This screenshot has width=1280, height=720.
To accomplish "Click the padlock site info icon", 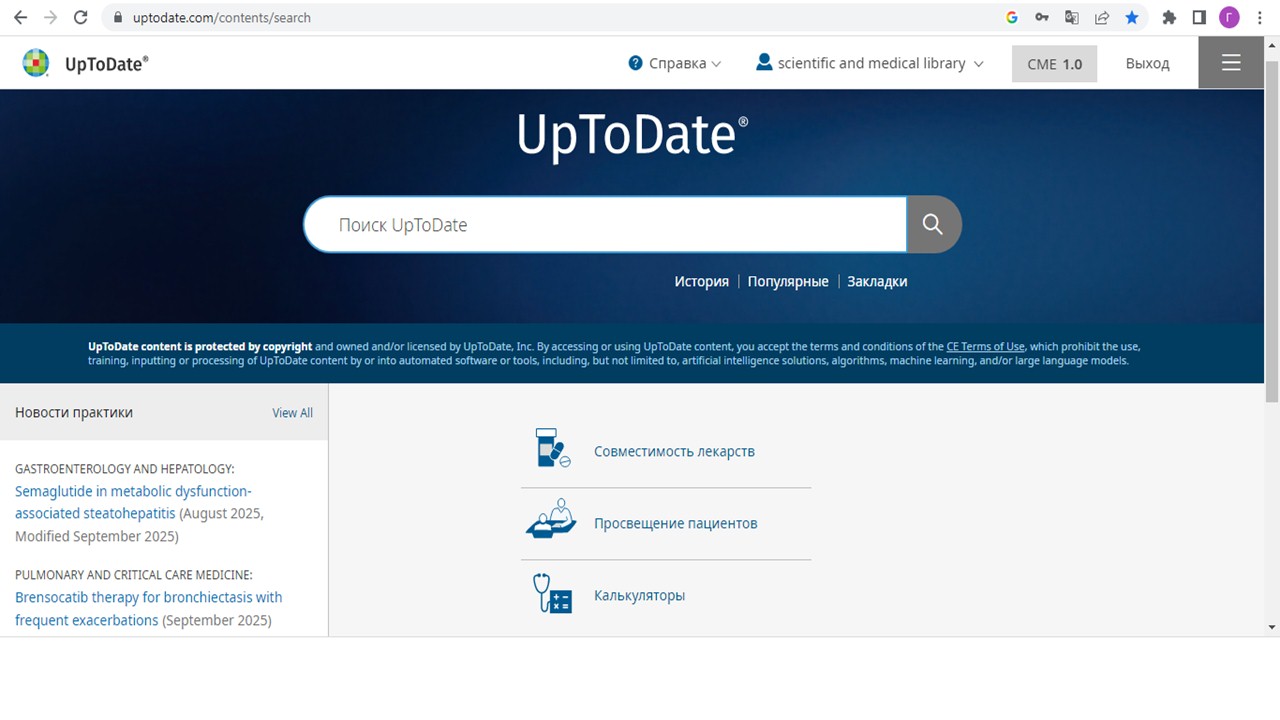I will point(118,18).
